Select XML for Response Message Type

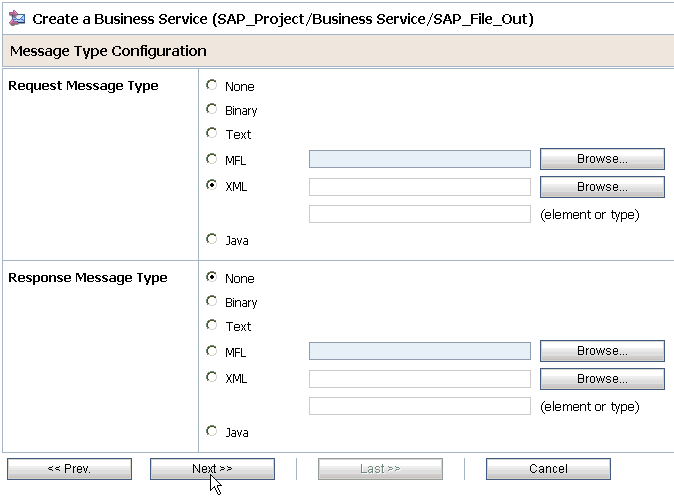point(211,377)
